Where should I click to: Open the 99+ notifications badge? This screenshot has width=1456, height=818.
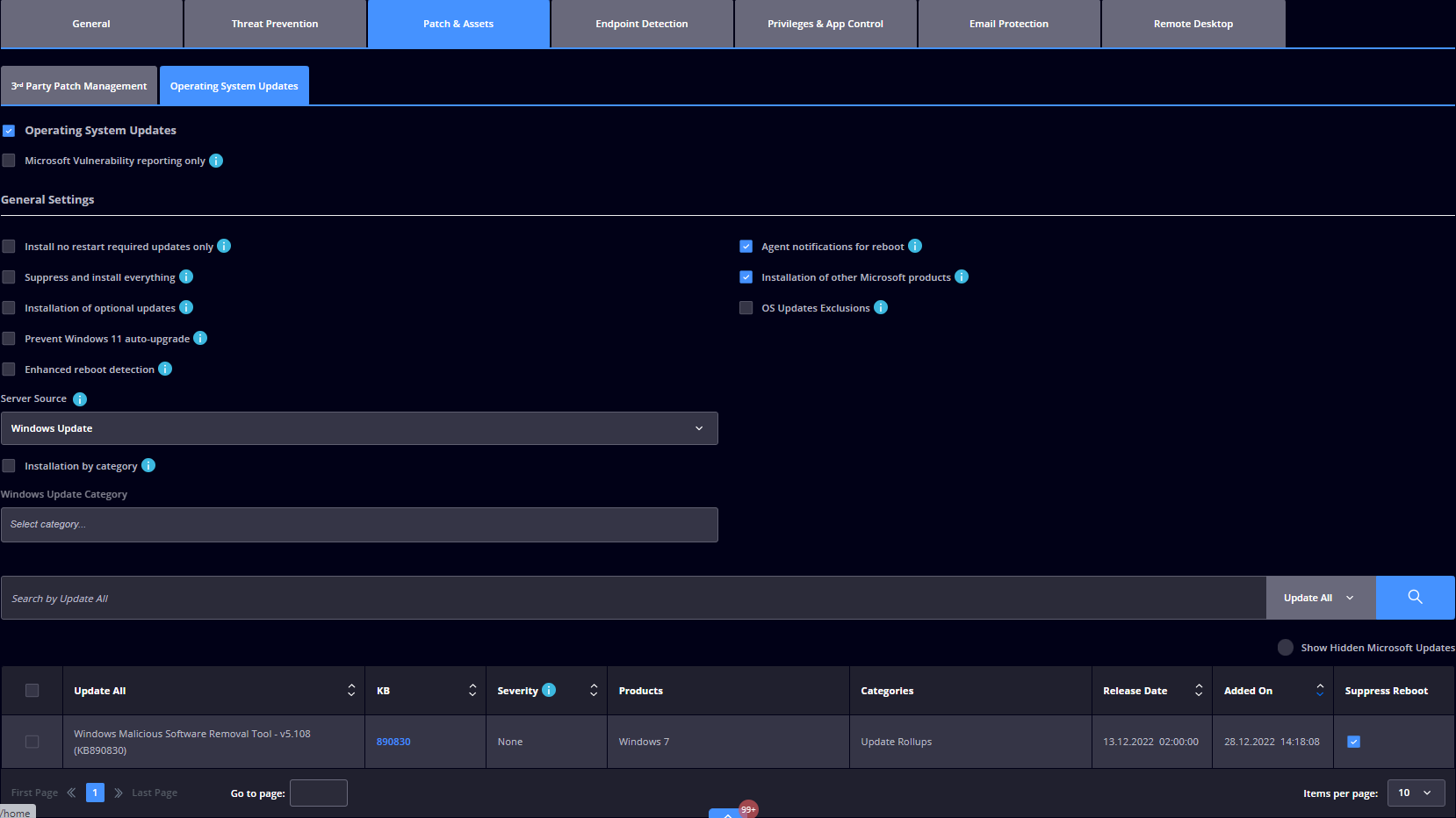748,809
